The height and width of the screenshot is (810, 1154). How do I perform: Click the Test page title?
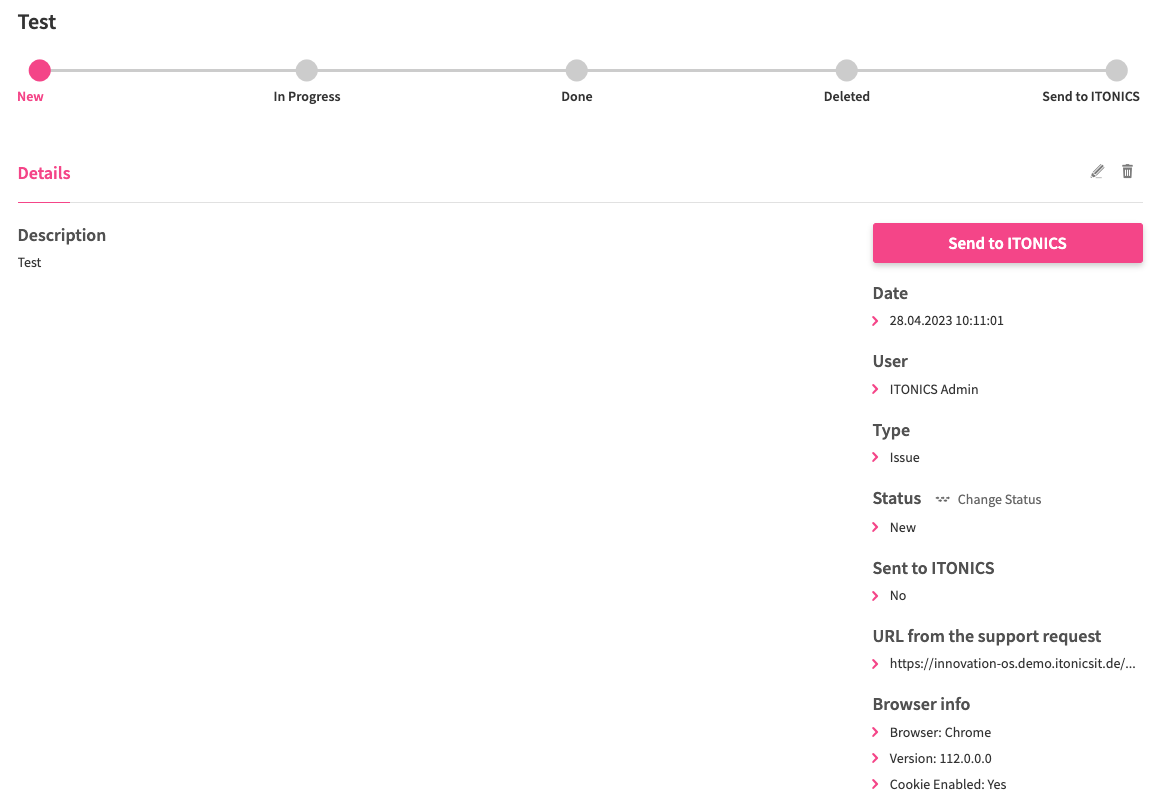coord(37,22)
